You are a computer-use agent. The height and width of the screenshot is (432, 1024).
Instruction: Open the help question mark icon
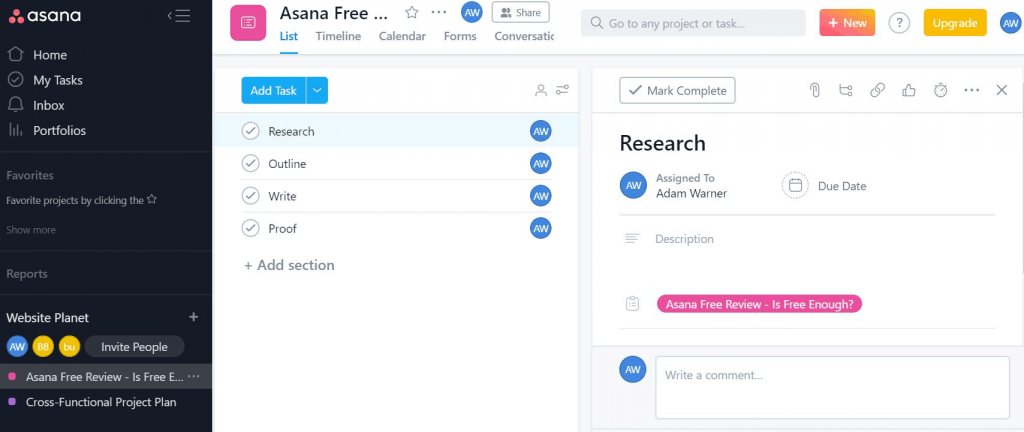pos(899,23)
